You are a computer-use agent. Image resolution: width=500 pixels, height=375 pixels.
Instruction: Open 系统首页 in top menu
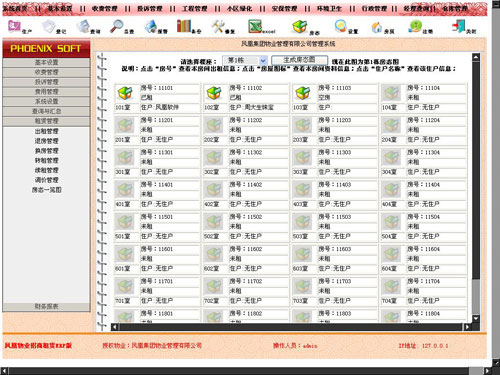coord(15,9)
